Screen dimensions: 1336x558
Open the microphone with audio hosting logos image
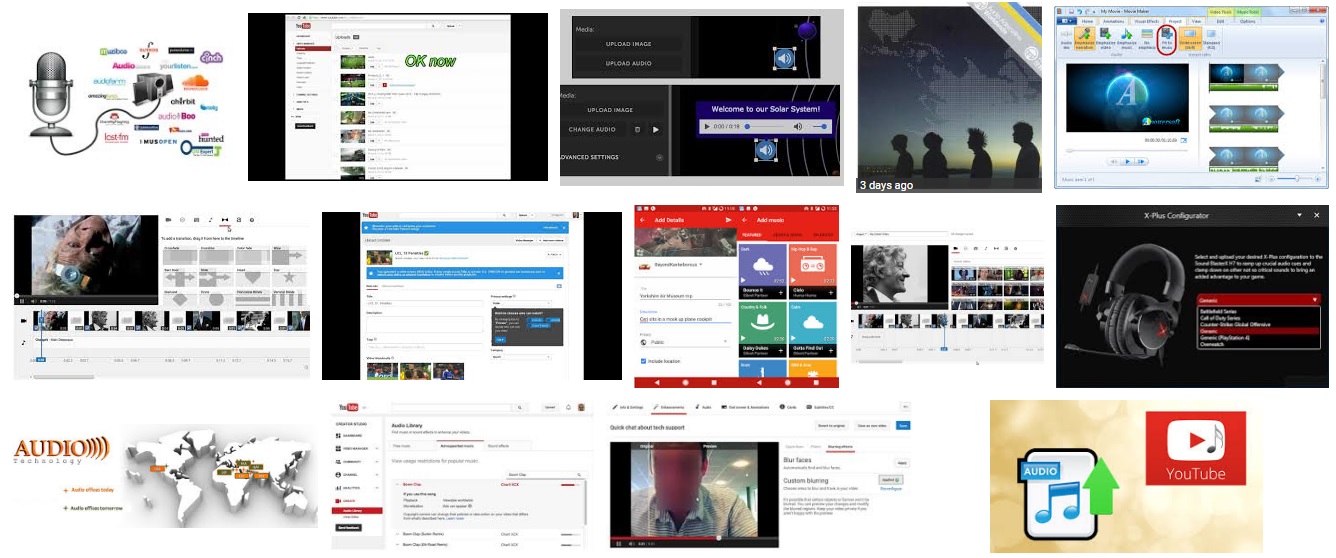[x=124, y=98]
